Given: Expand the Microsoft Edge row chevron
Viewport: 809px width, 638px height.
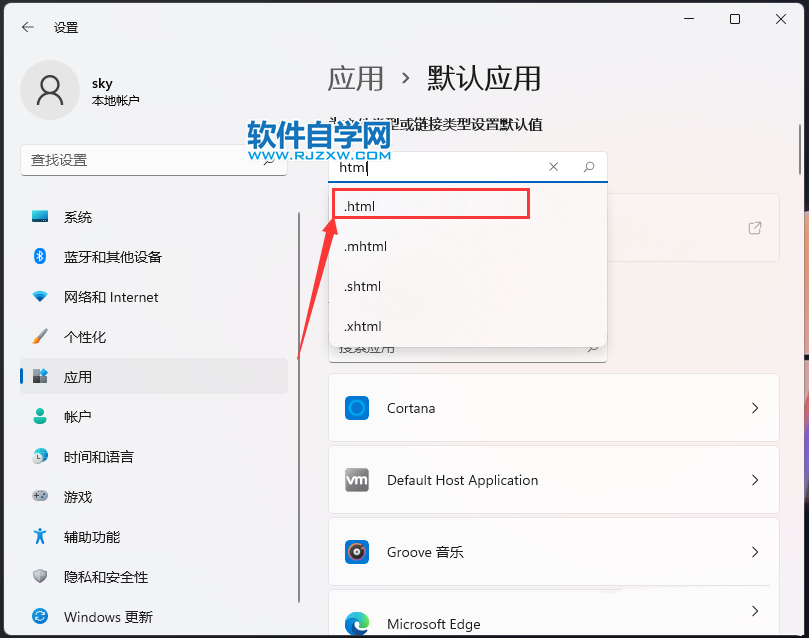Looking at the screenshot, I should point(755,611).
